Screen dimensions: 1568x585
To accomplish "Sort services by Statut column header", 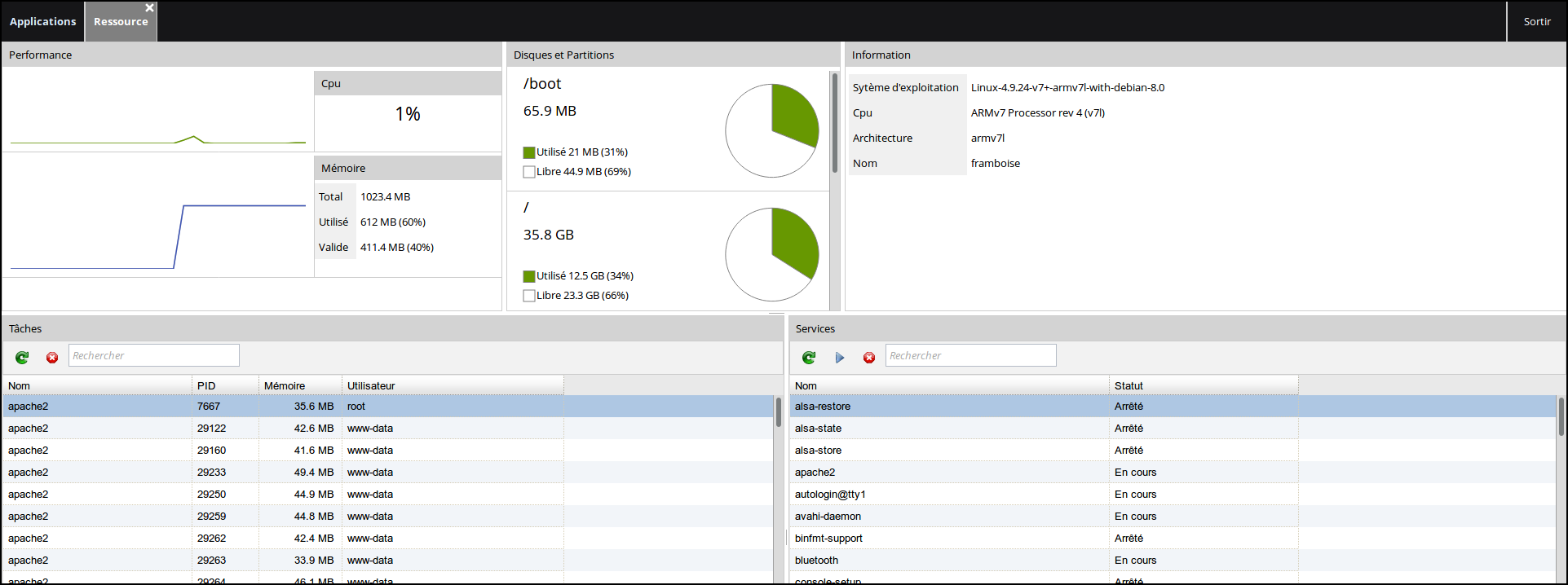I will click(x=1203, y=385).
